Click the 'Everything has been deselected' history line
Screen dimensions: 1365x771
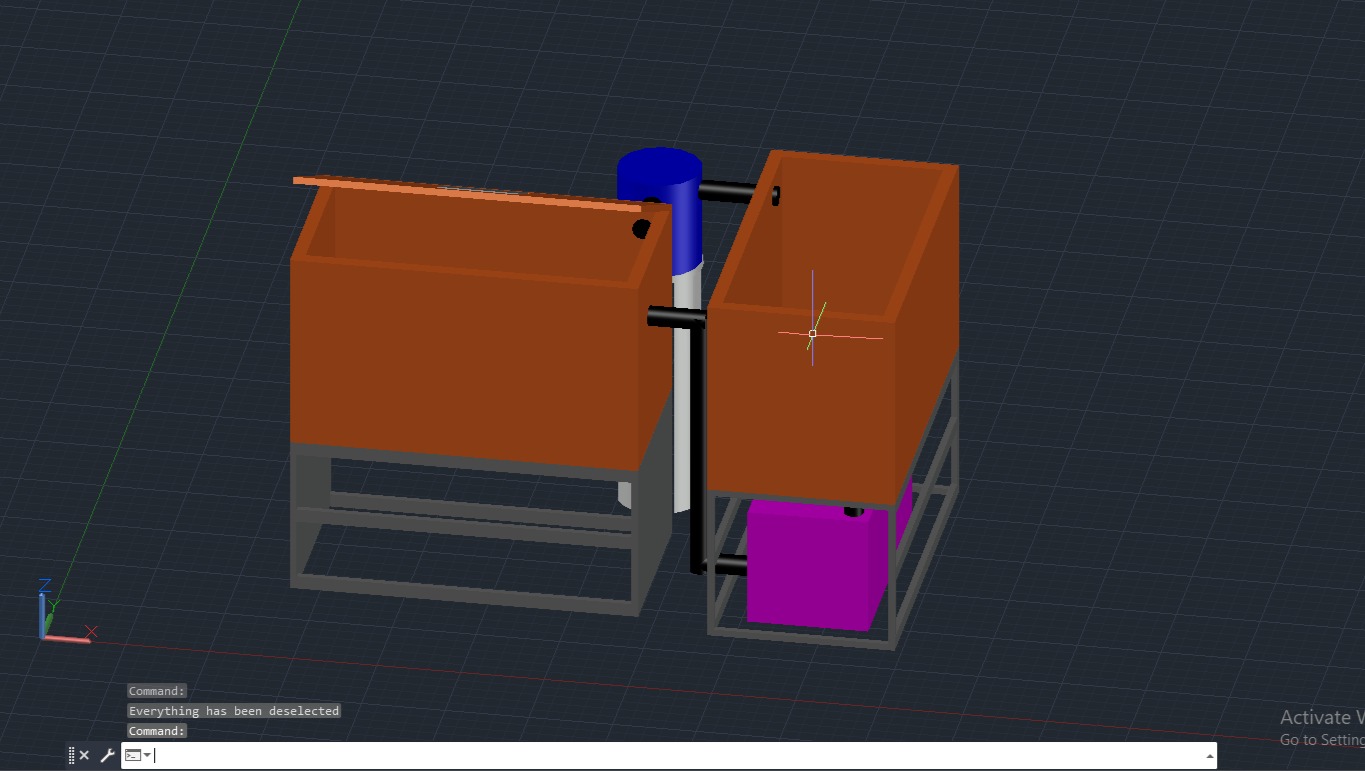point(234,711)
